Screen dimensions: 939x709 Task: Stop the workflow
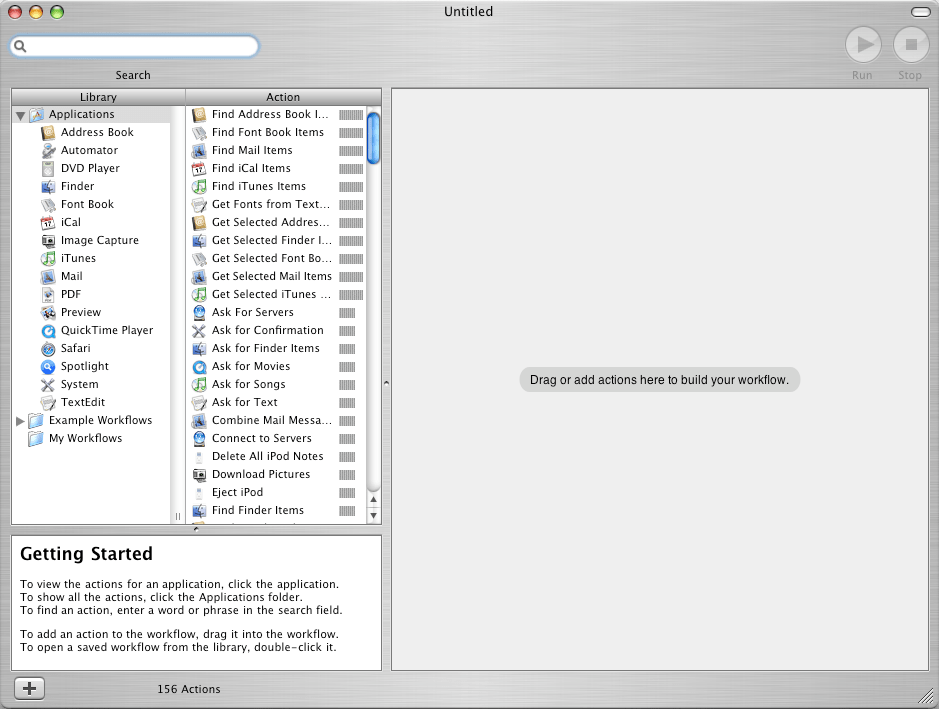pyautogui.click(x=911, y=44)
